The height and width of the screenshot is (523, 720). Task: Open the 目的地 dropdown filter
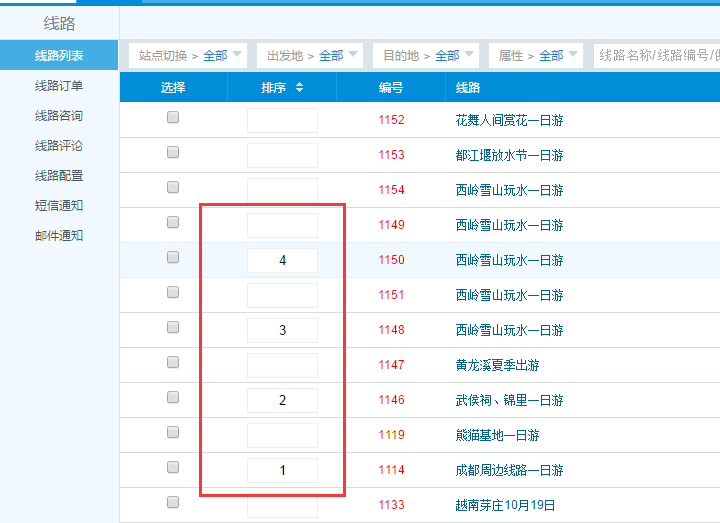click(425, 56)
